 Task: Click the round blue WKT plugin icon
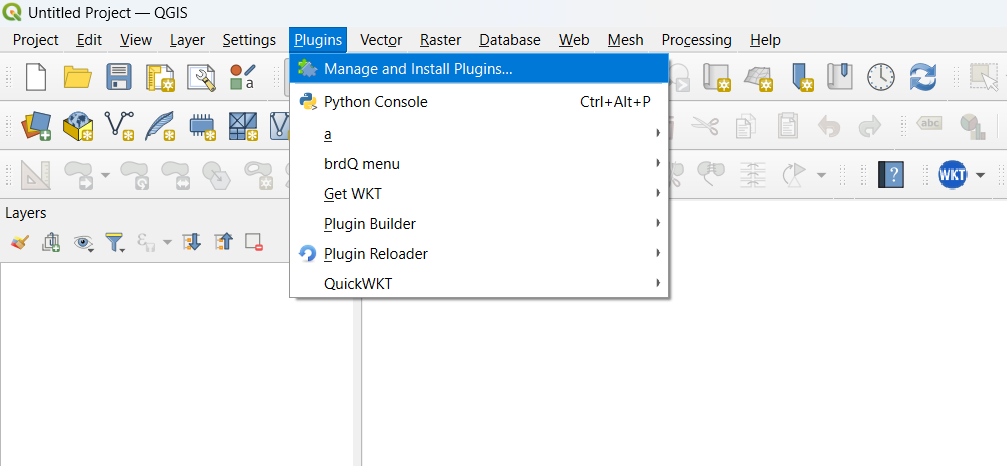952,174
